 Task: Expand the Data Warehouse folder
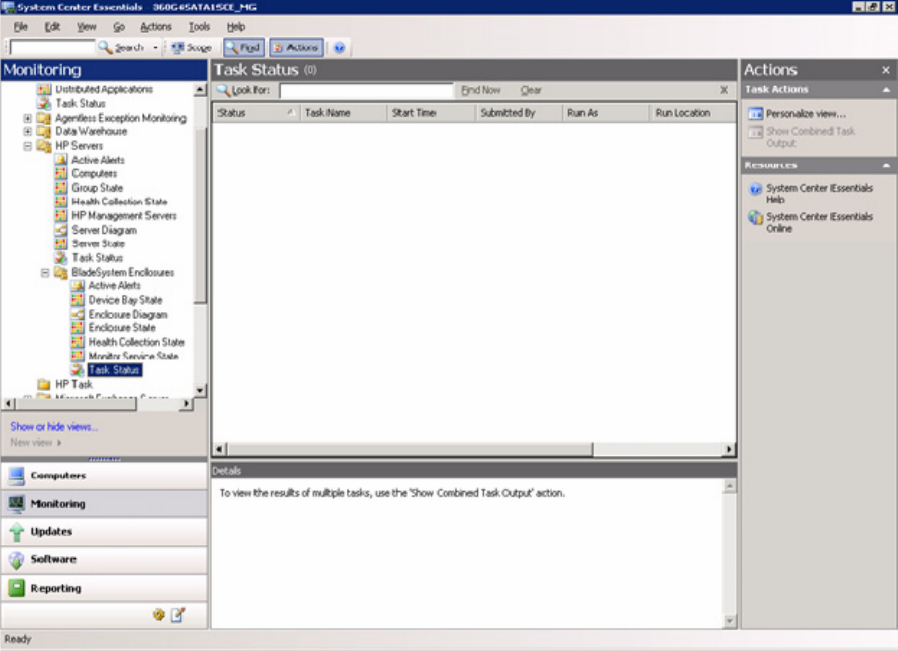(28, 131)
